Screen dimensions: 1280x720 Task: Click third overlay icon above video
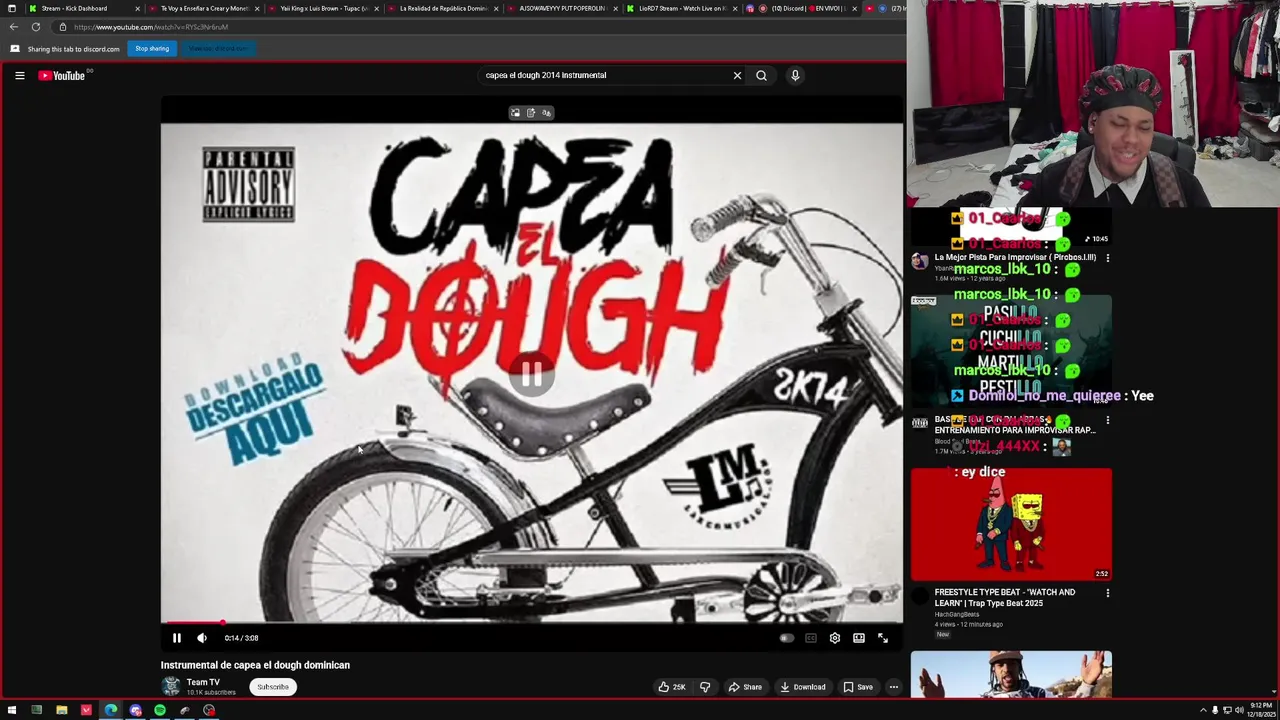546,113
